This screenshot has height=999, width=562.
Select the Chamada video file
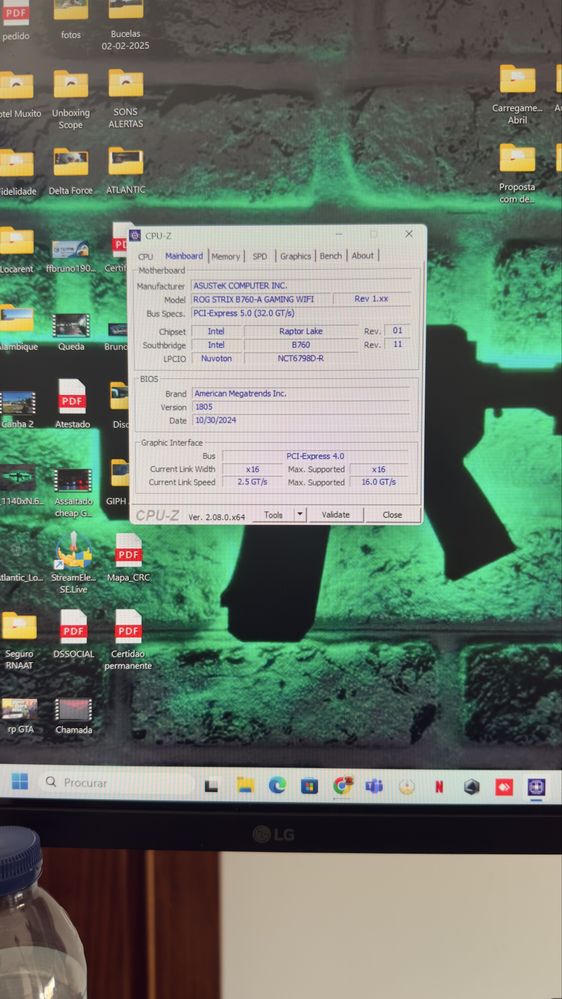73,715
